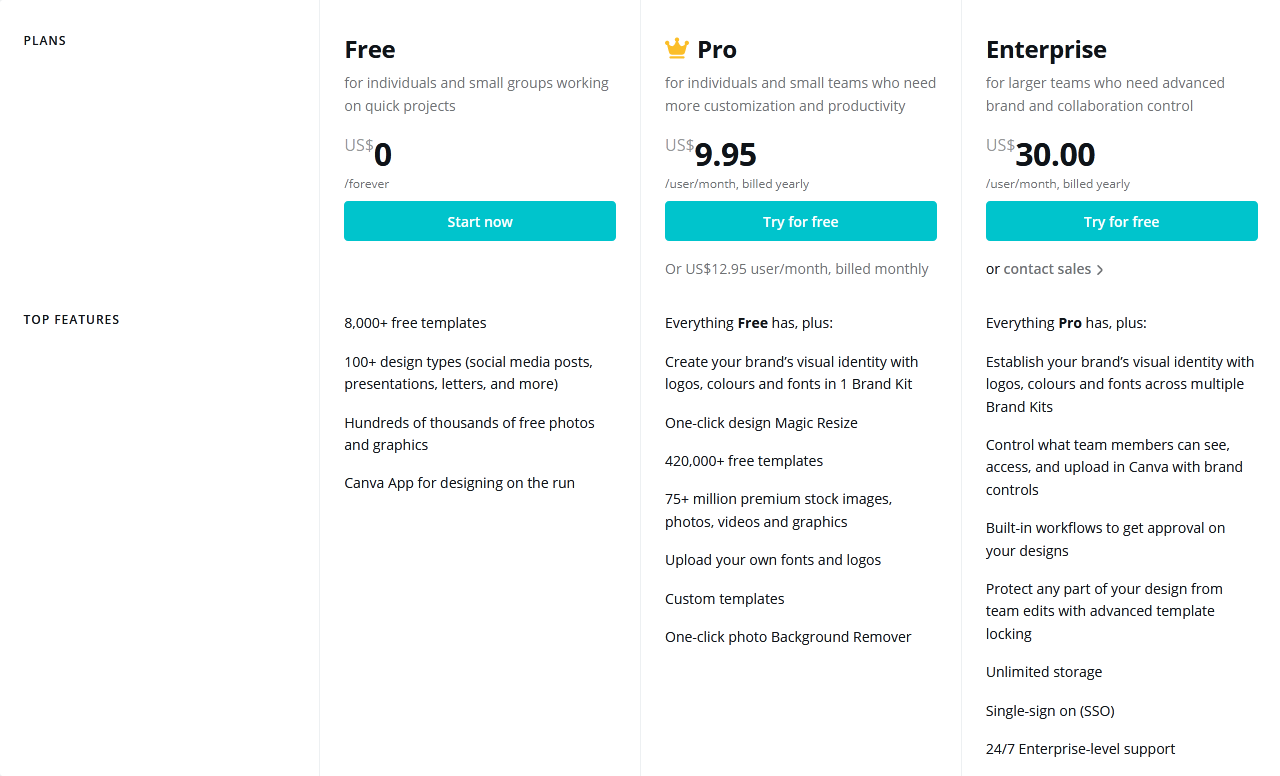1280x776 pixels.
Task: Click the Pro plan crown icon
Action: (677, 48)
